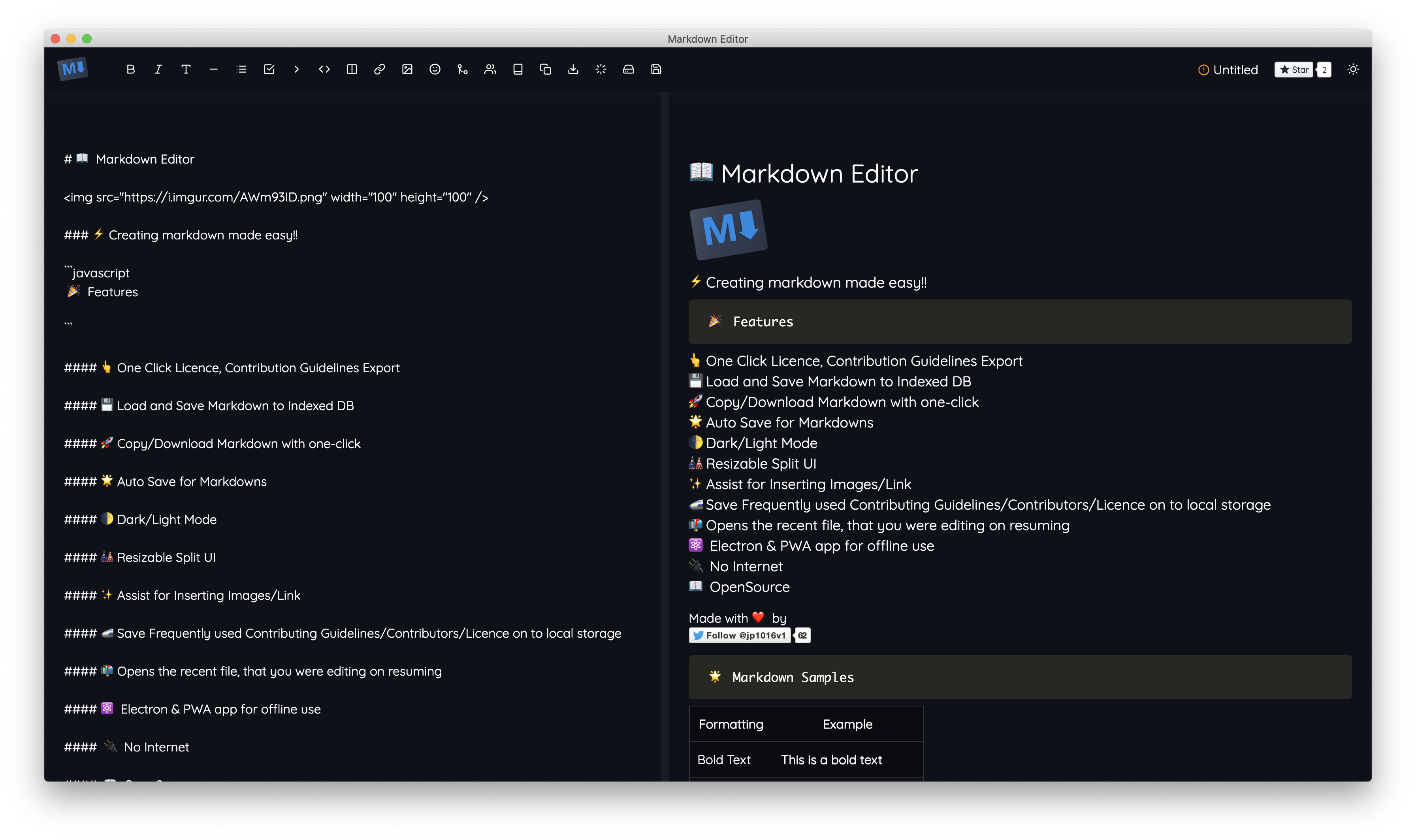Image resolution: width=1416 pixels, height=840 pixels.
Task: Save markdown with floppy disk icon
Action: click(x=656, y=69)
